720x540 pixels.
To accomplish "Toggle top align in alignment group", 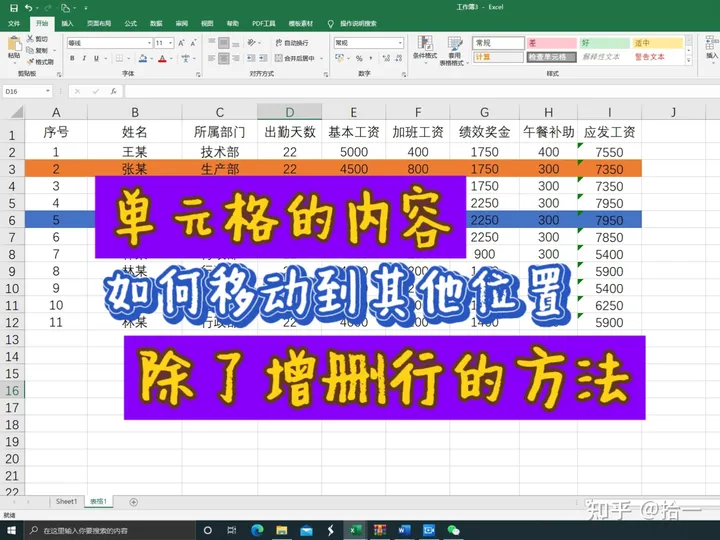I will [x=212, y=43].
